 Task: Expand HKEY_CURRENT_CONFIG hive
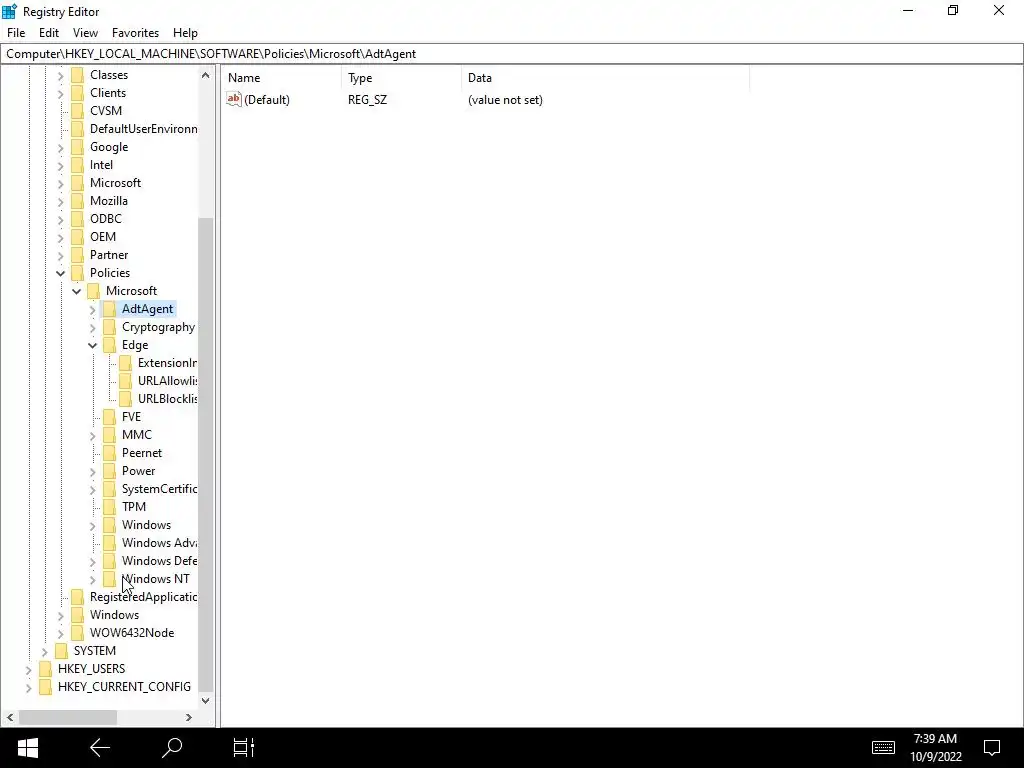(x=28, y=688)
